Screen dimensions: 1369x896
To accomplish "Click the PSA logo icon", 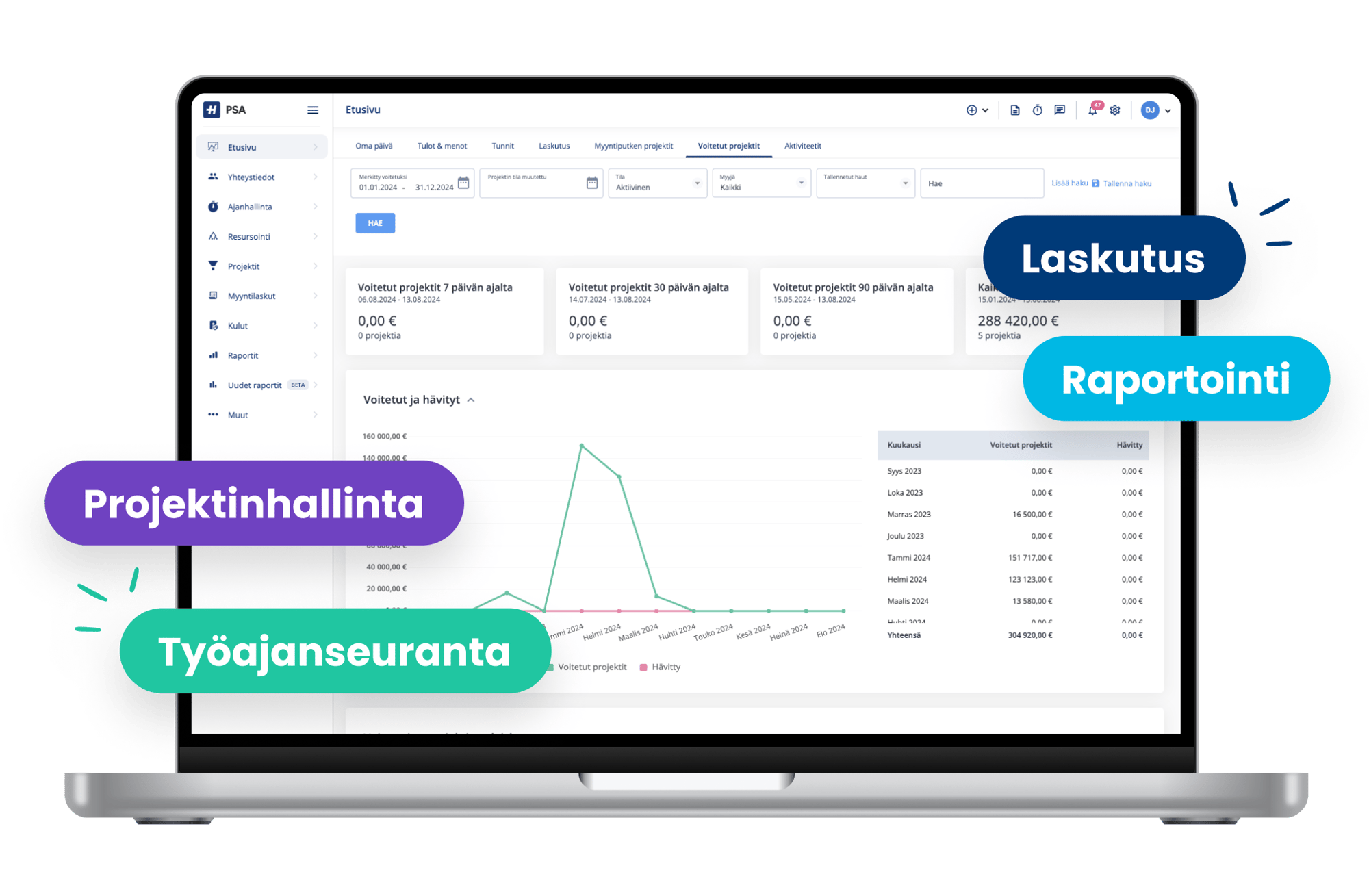I will (x=212, y=110).
